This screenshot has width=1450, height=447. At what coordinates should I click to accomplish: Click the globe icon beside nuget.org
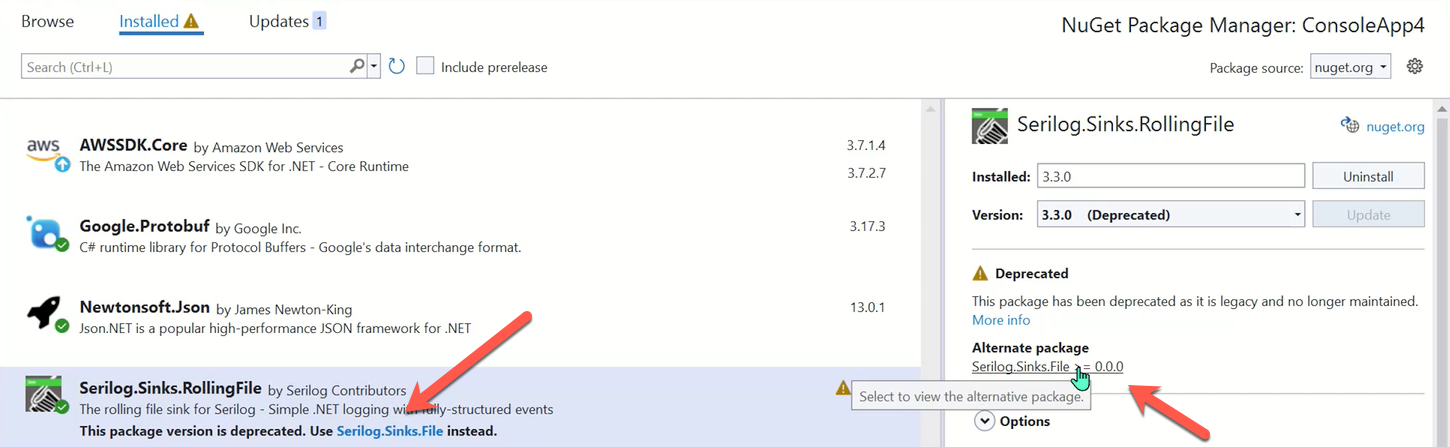coord(1351,126)
